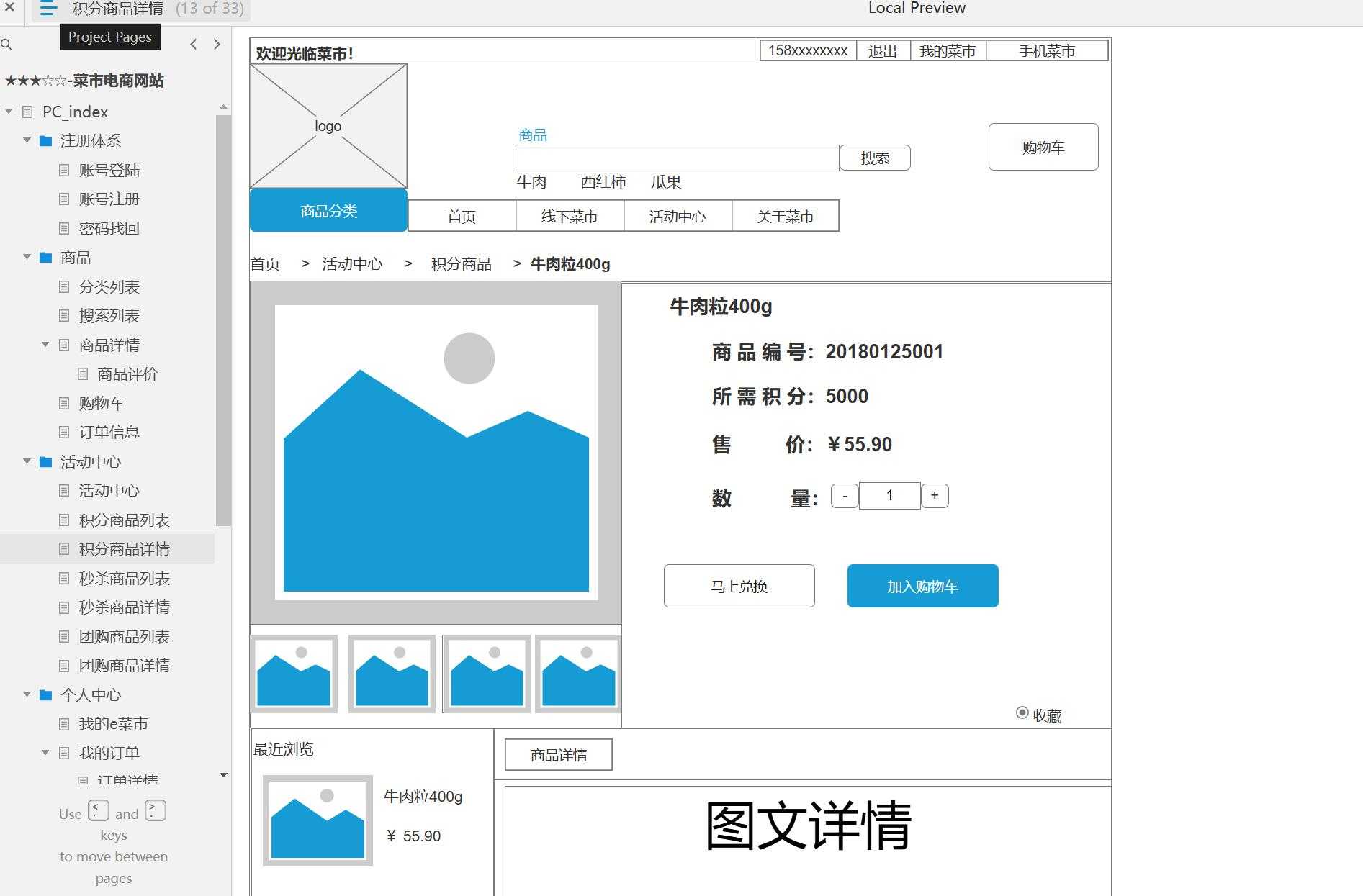
Task: Increase quantity with the plus button
Action: pyautogui.click(x=935, y=496)
